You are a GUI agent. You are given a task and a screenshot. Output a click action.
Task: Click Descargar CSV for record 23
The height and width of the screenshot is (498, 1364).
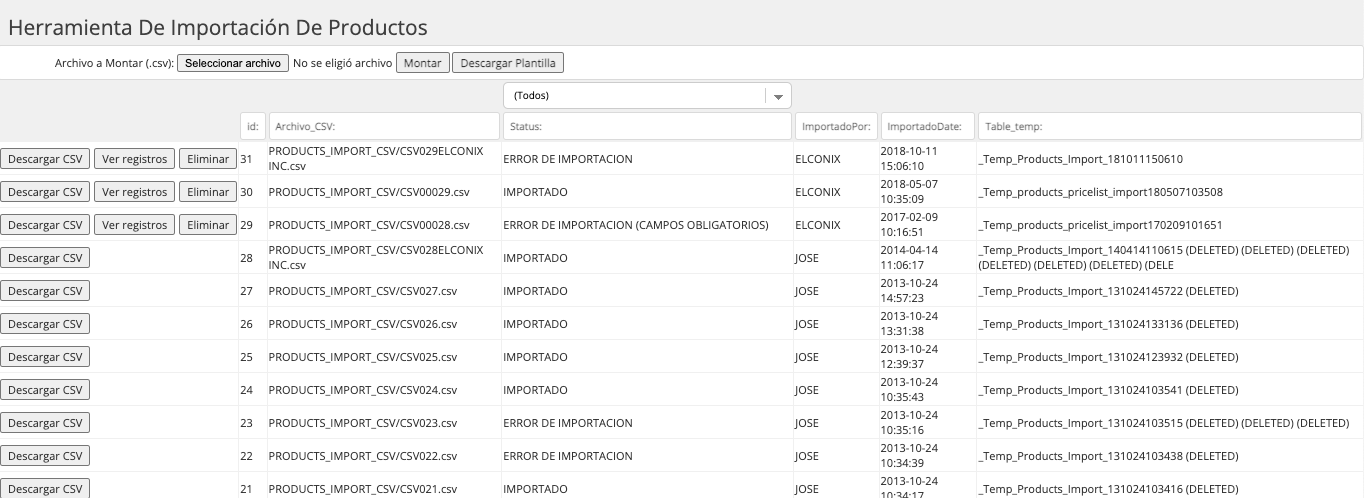pyautogui.click(x=45, y=423)
